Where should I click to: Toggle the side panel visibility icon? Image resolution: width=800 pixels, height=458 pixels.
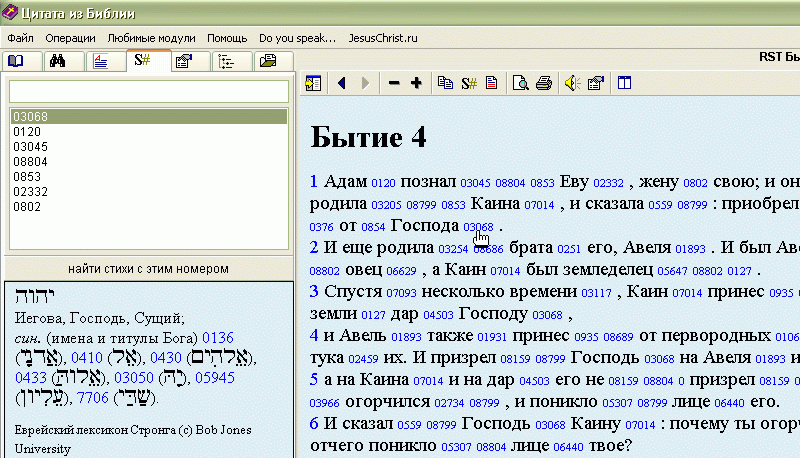pyautogui.click(x=313, y=83)
